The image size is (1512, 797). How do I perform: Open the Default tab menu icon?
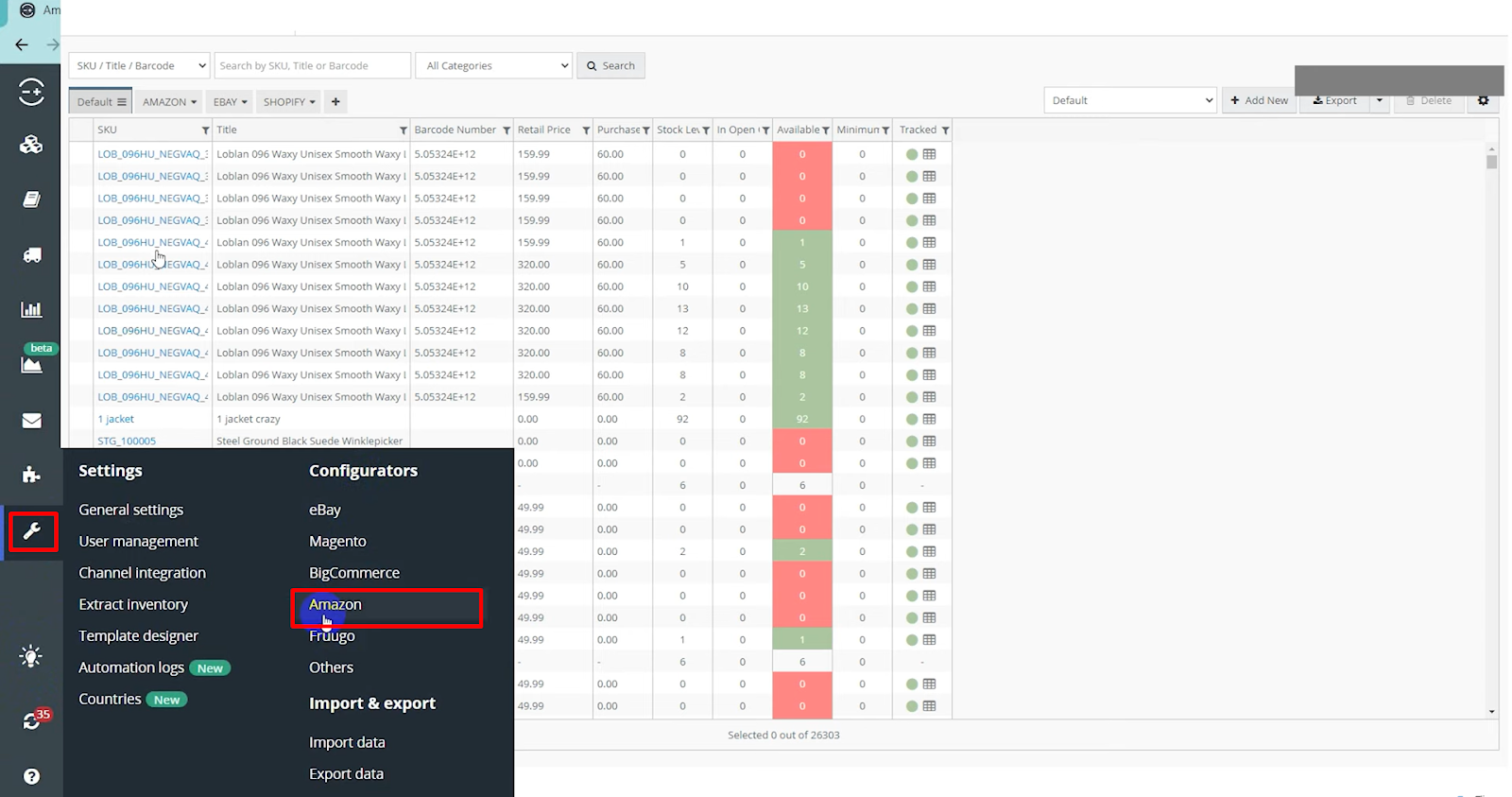pyautogui.click(x=121, y=102)
